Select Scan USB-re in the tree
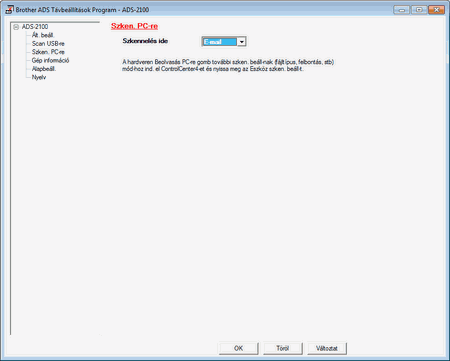This screenshot has height=361, width=450. click(48, 44)
